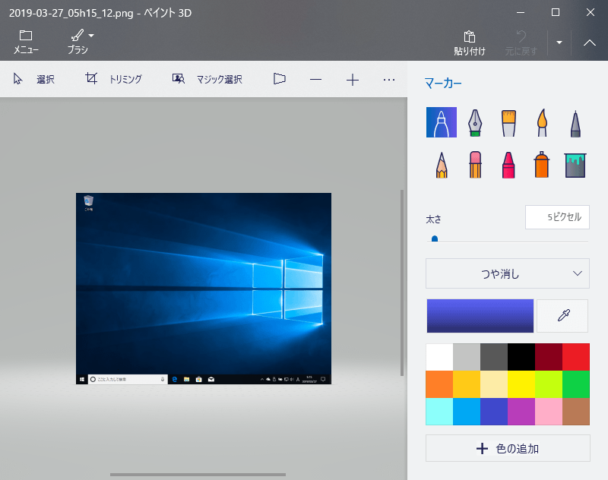The image size is (608, 480).
Task: Choose the bright red color swatch
Action: pos(576,357)
